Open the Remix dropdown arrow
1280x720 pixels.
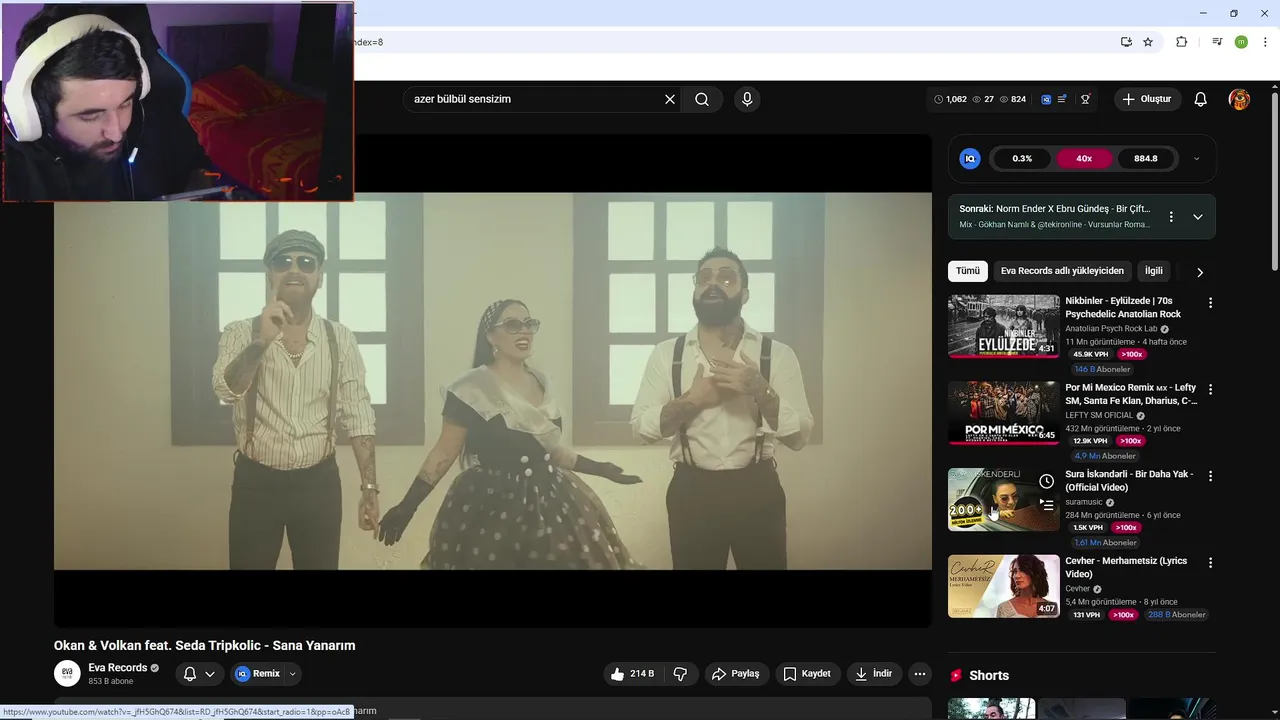[293, 674]
